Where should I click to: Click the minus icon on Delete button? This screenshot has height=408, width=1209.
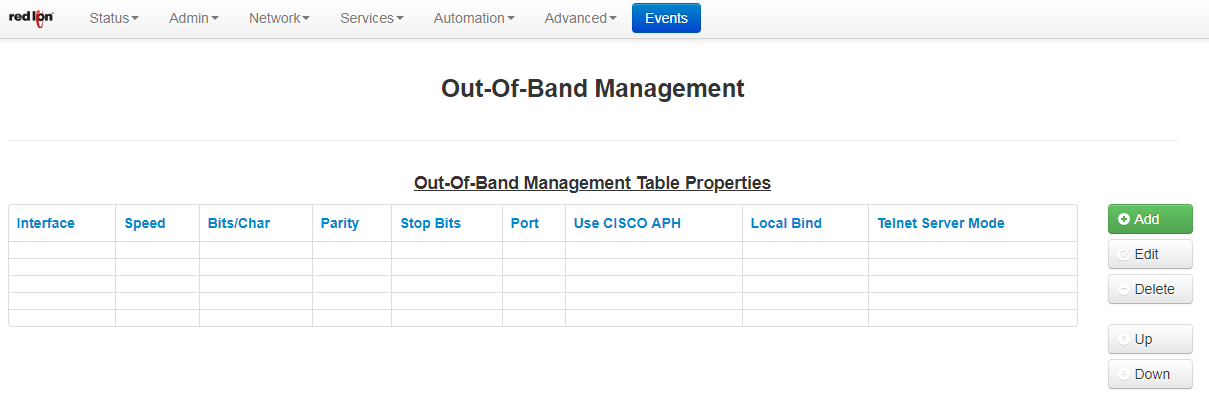coord(1124,289)
